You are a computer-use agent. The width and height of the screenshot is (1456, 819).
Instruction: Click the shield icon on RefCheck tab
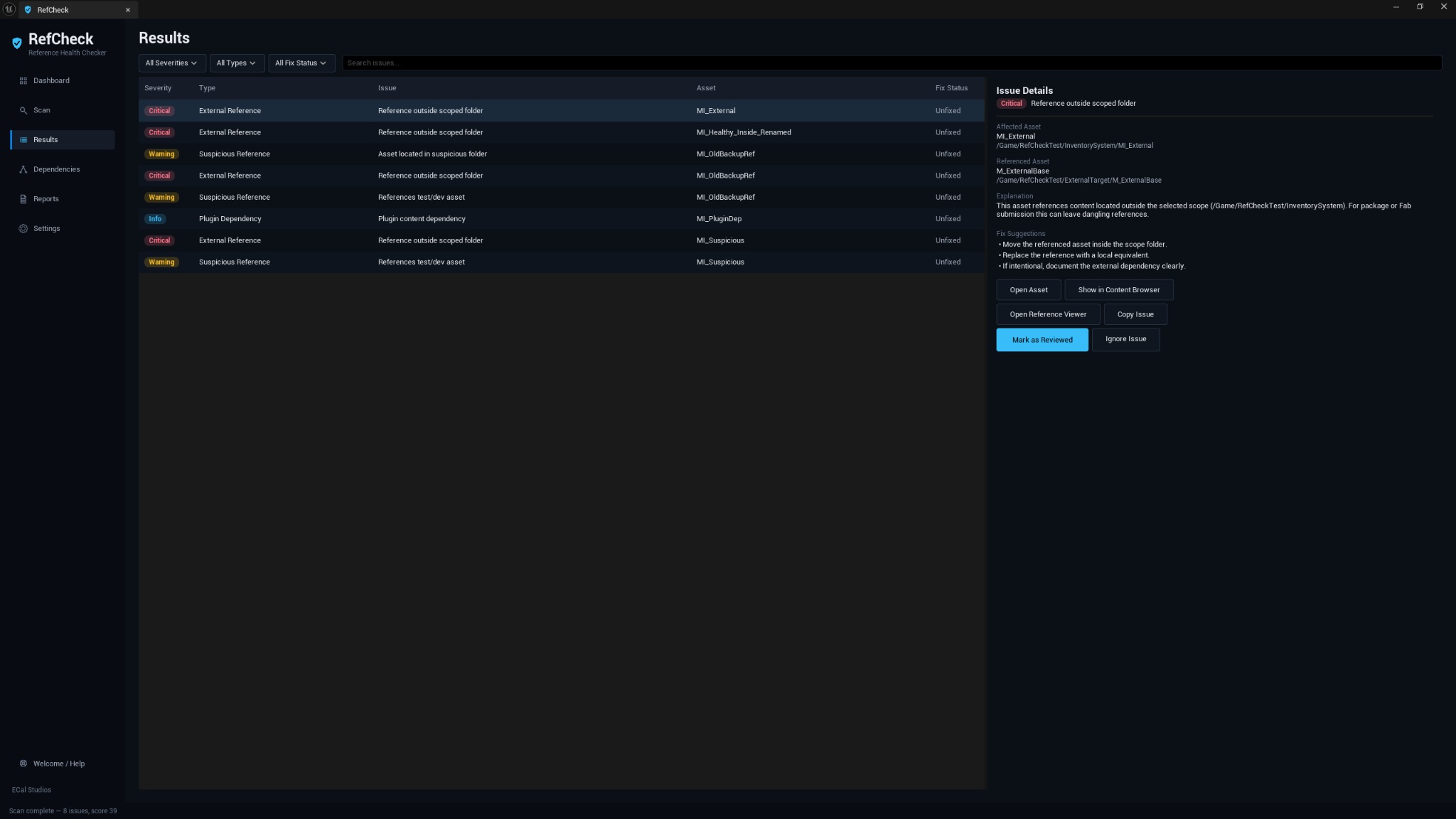(28, 10)
